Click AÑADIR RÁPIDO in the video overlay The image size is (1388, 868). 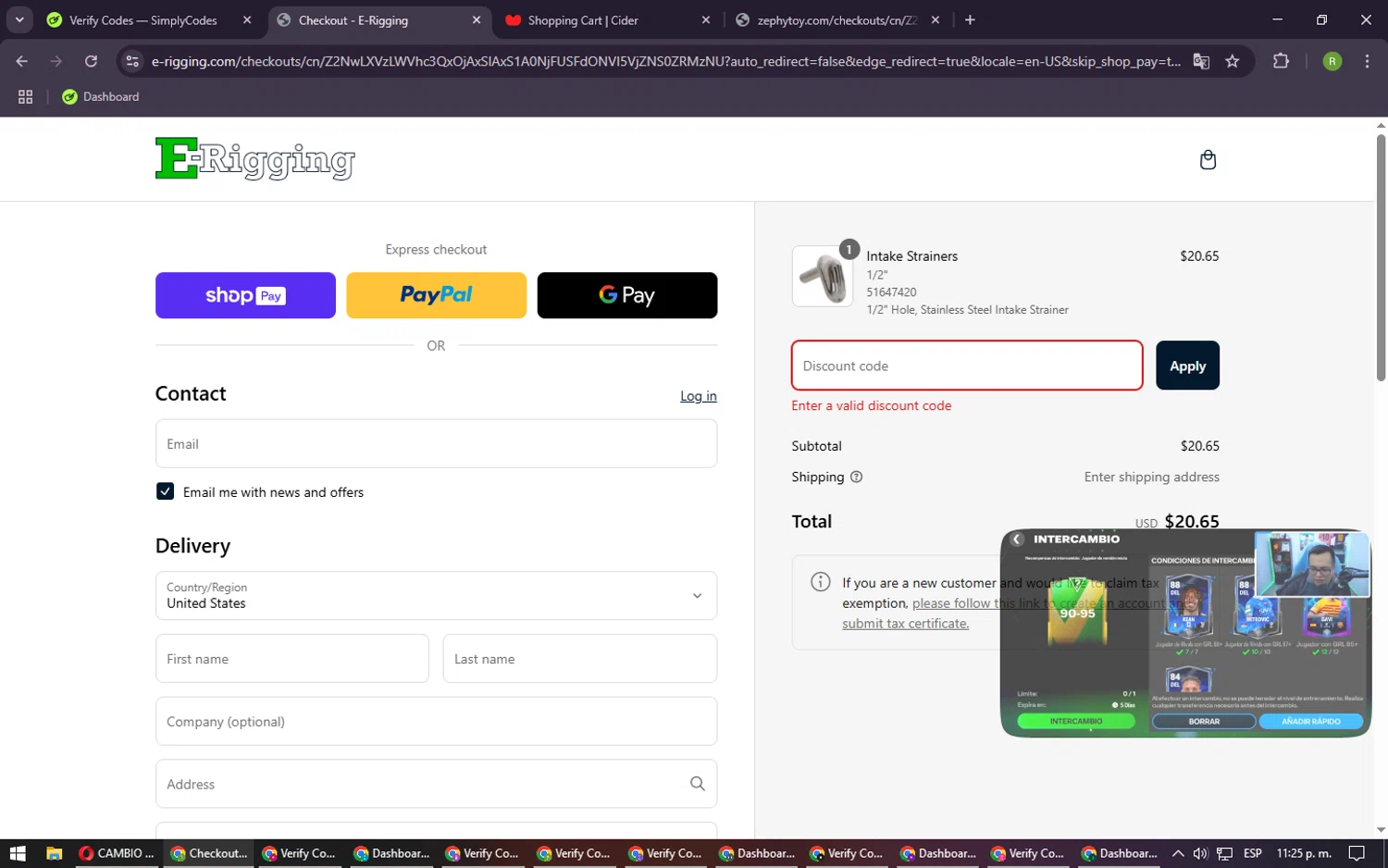click(1310, 721)
